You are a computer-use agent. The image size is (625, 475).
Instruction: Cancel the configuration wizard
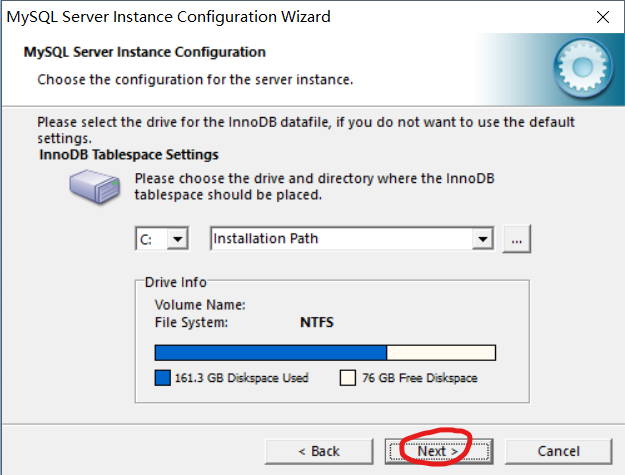coord(558,451)
